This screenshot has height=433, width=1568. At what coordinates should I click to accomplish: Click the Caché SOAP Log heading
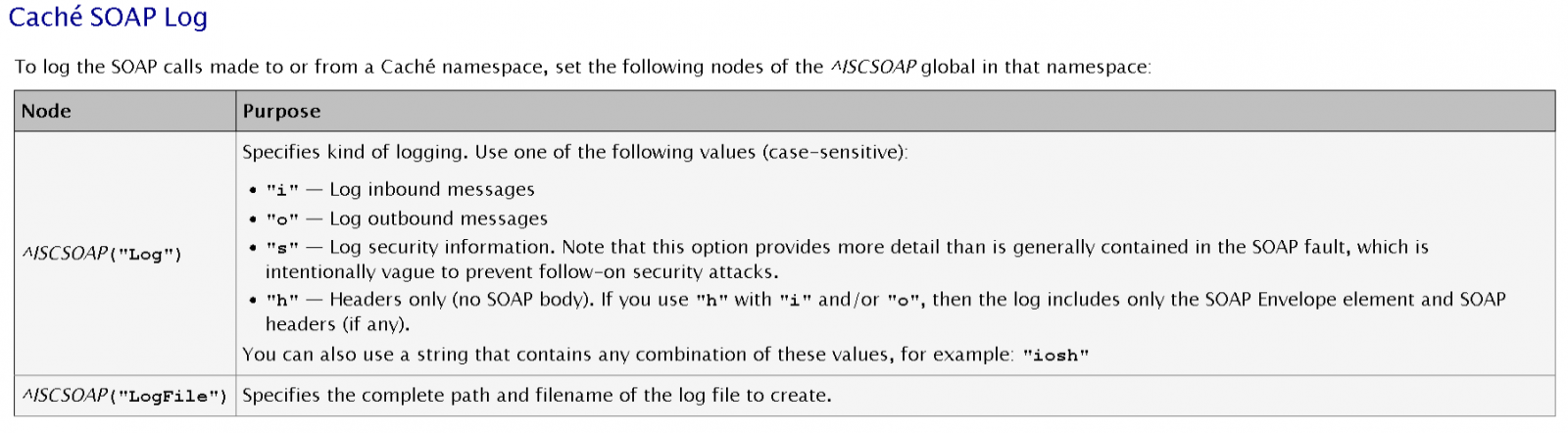(x=108, y=18)
